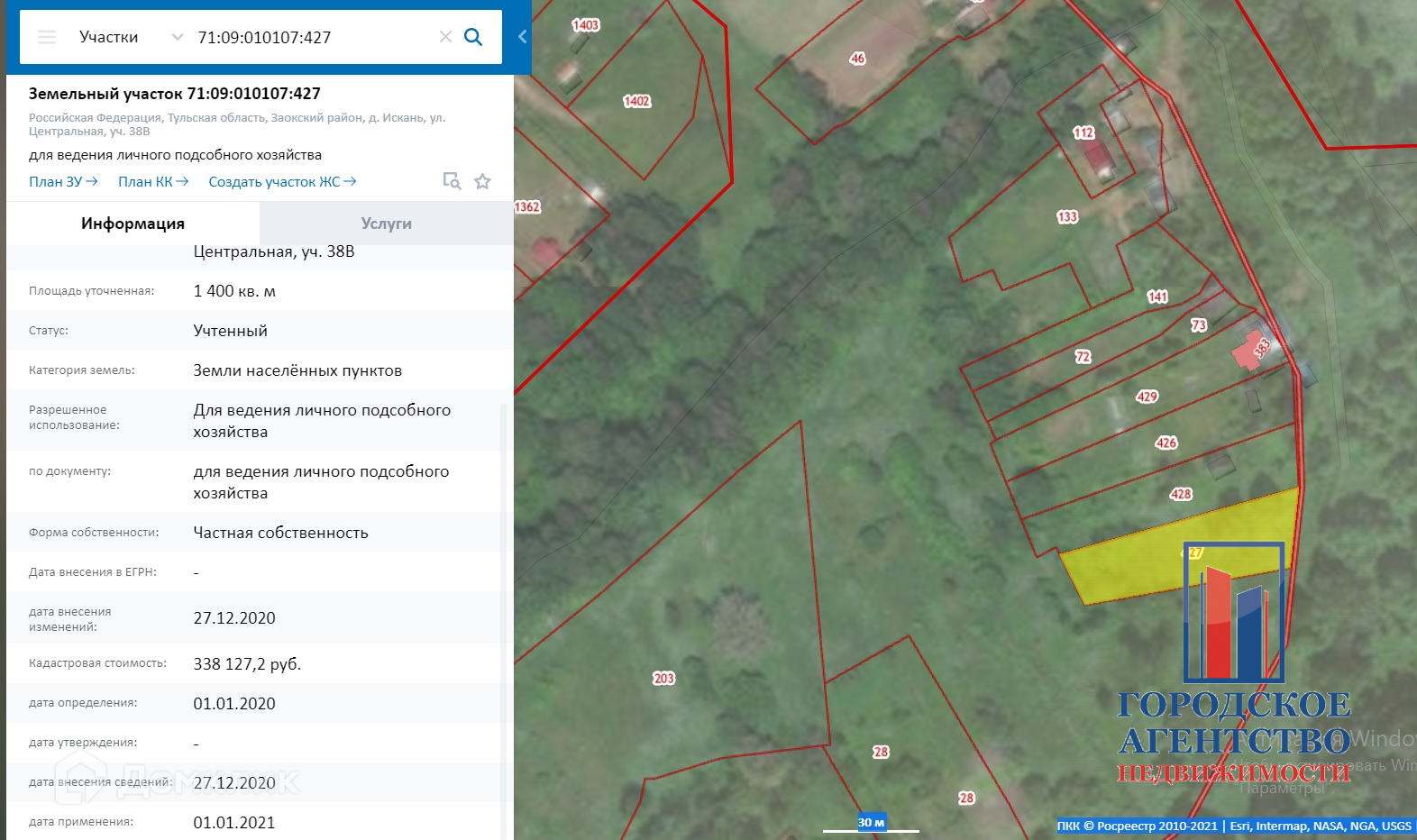
Task: Click parcel label 1403 on the map
Action: [586, 25]
